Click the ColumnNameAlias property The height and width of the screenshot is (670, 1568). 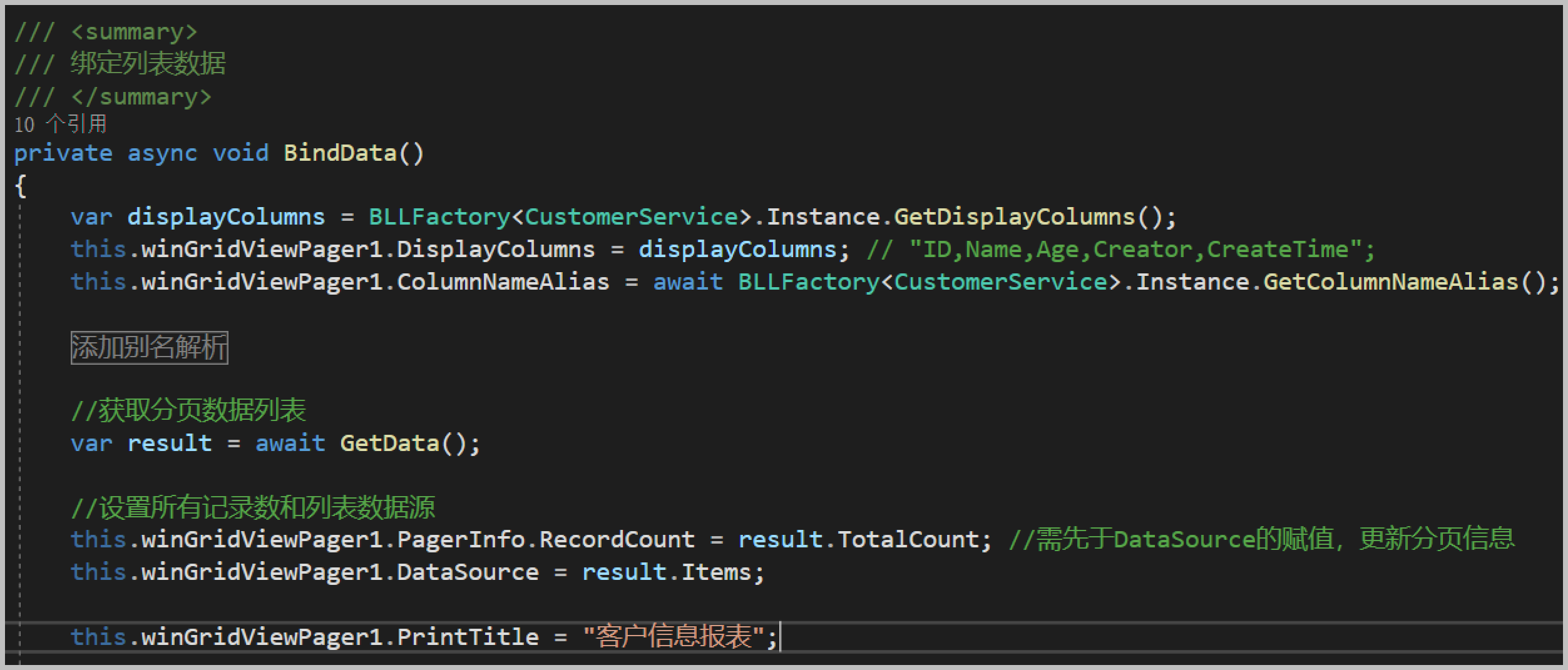click(x=503, y=282)
